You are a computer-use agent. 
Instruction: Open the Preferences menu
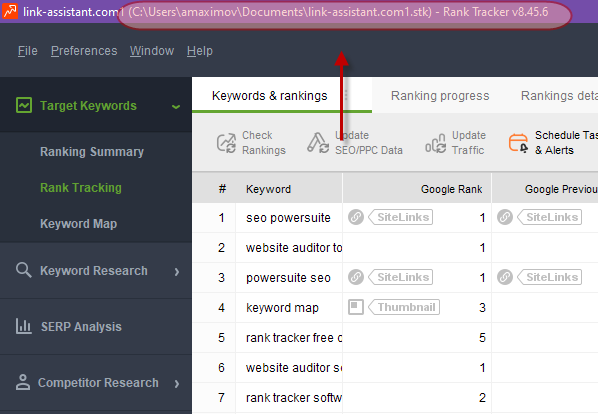pos(84,51)
